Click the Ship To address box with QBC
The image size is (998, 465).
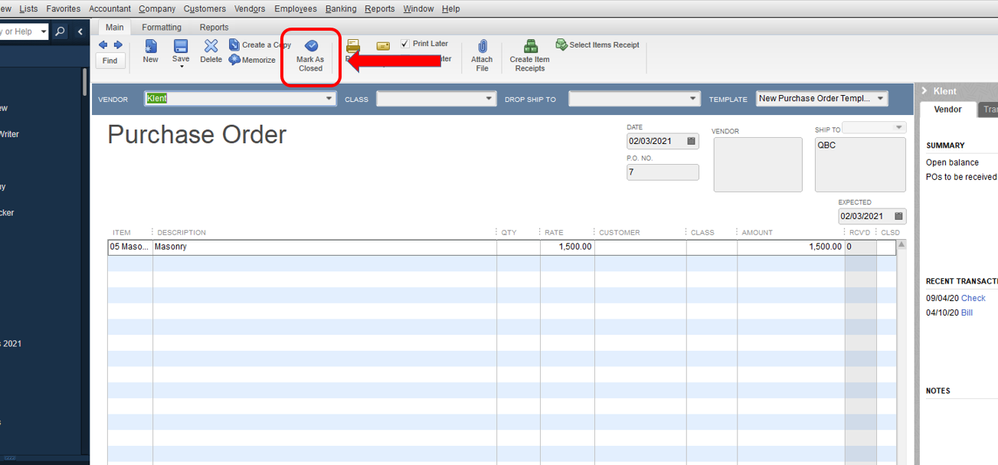point(860,164)
